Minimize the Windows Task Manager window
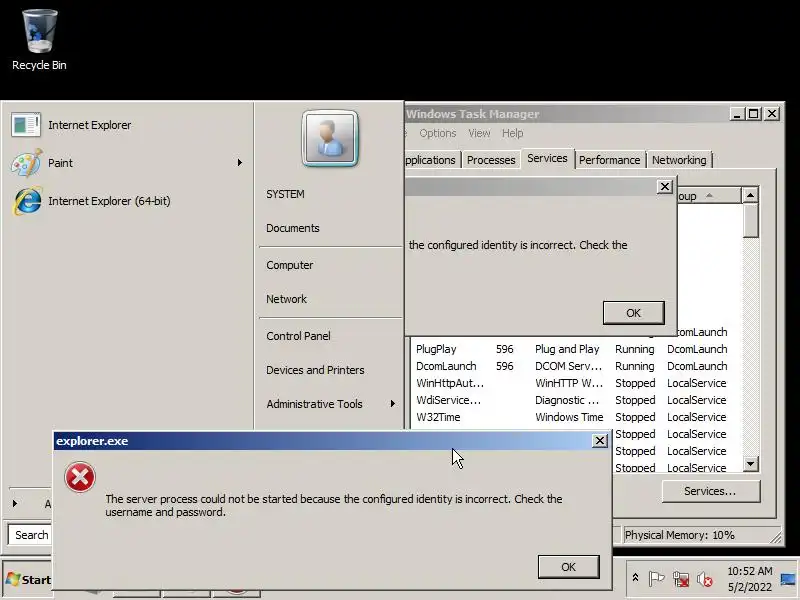This screenshot has width=800, height=600. click(x=737, y=114)
